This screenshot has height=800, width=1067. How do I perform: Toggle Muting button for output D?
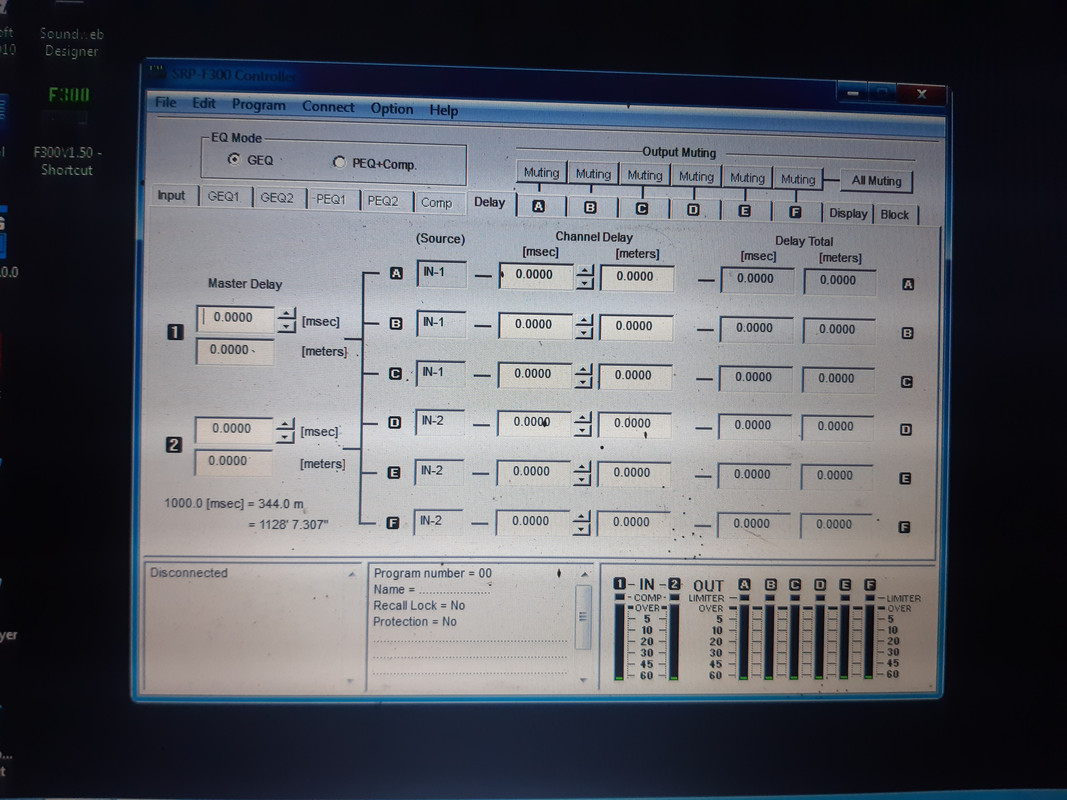696,177
